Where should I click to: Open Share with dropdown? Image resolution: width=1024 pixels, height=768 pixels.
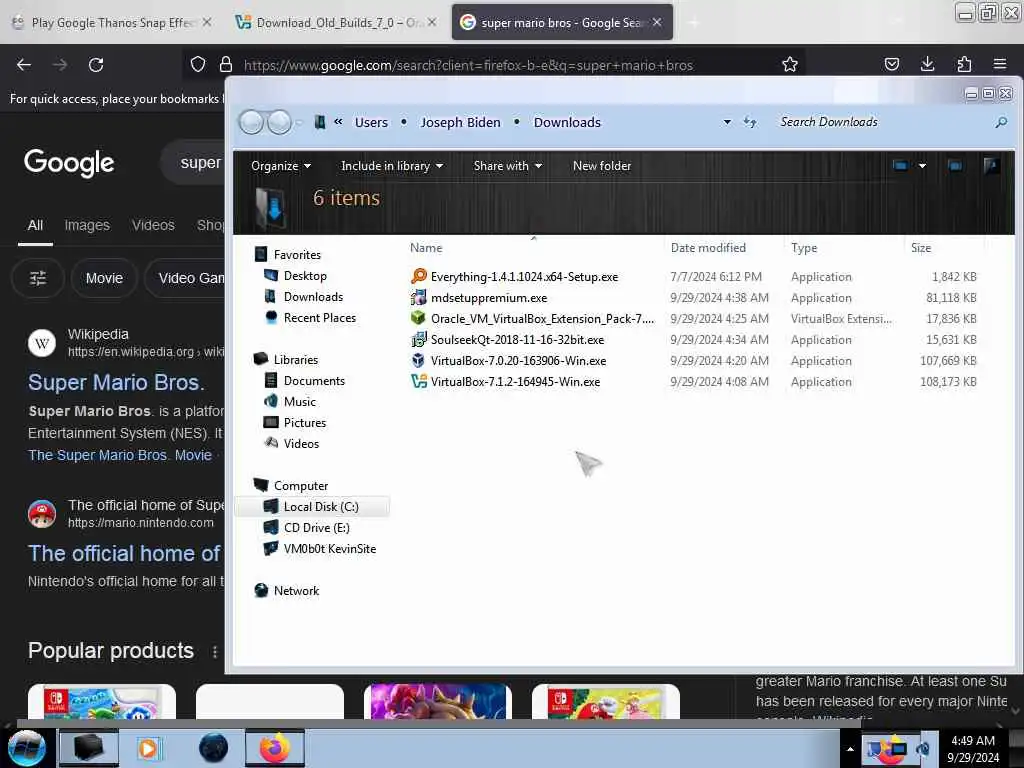tap(507, 166)
